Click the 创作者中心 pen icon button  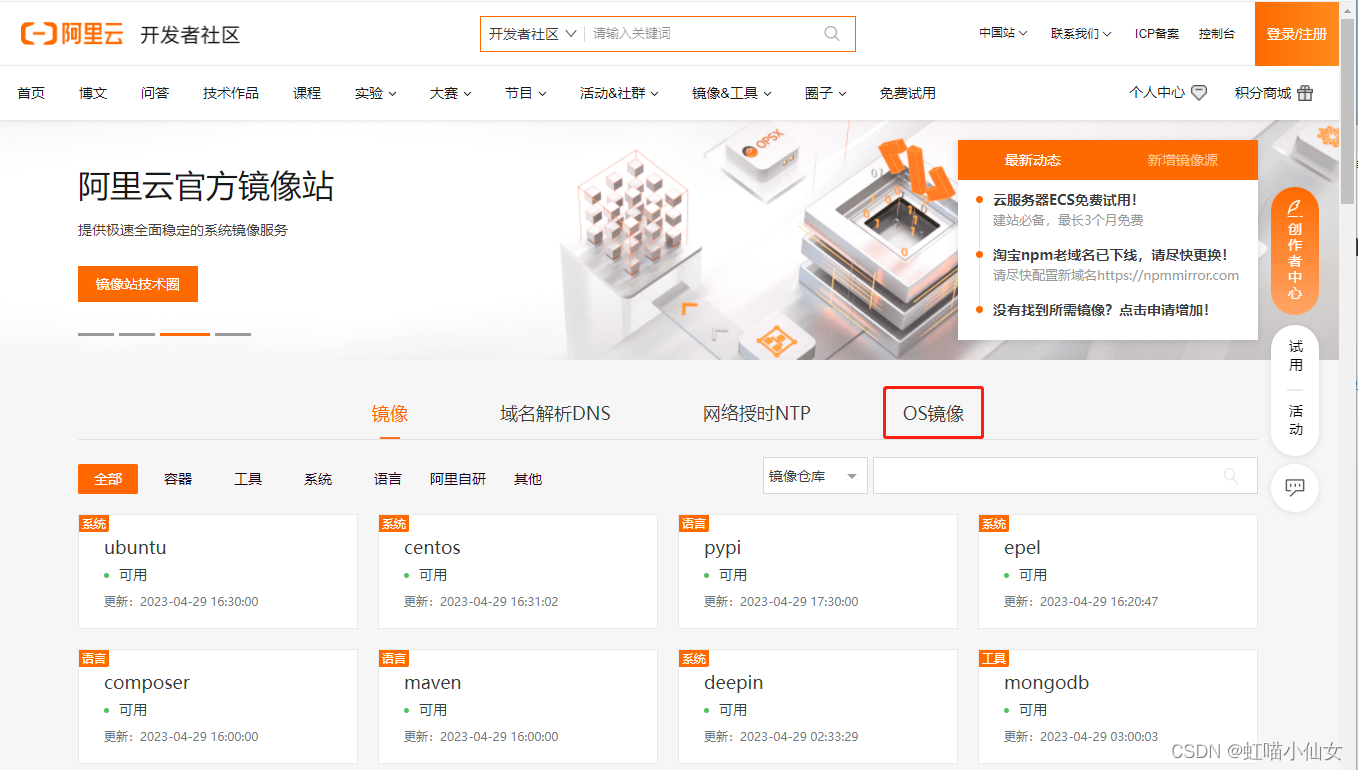point(1295,251)
